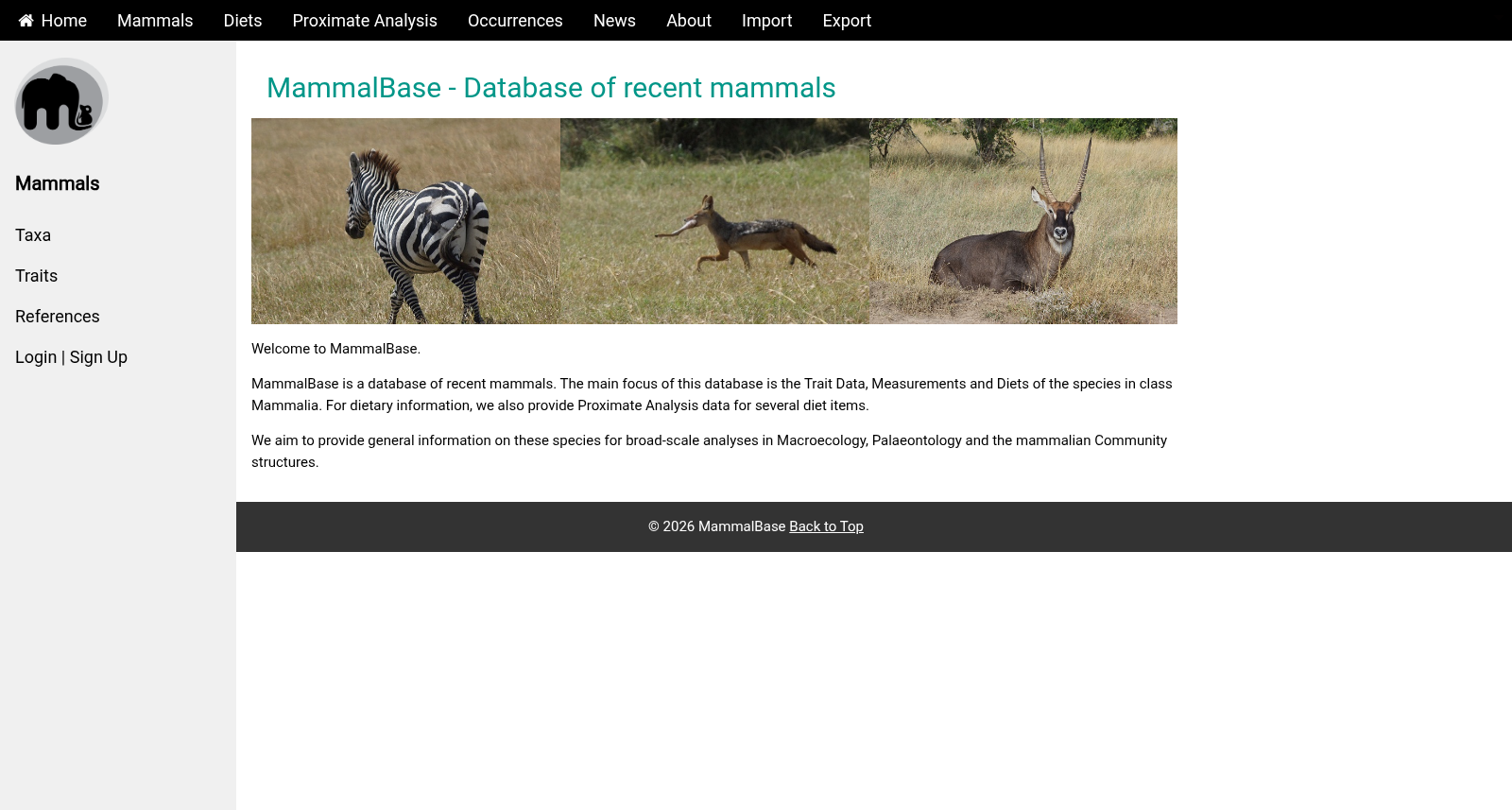Go to Proximate Analysis section
The height and width of the screenshot is (810, 1512).
(365, 20)
